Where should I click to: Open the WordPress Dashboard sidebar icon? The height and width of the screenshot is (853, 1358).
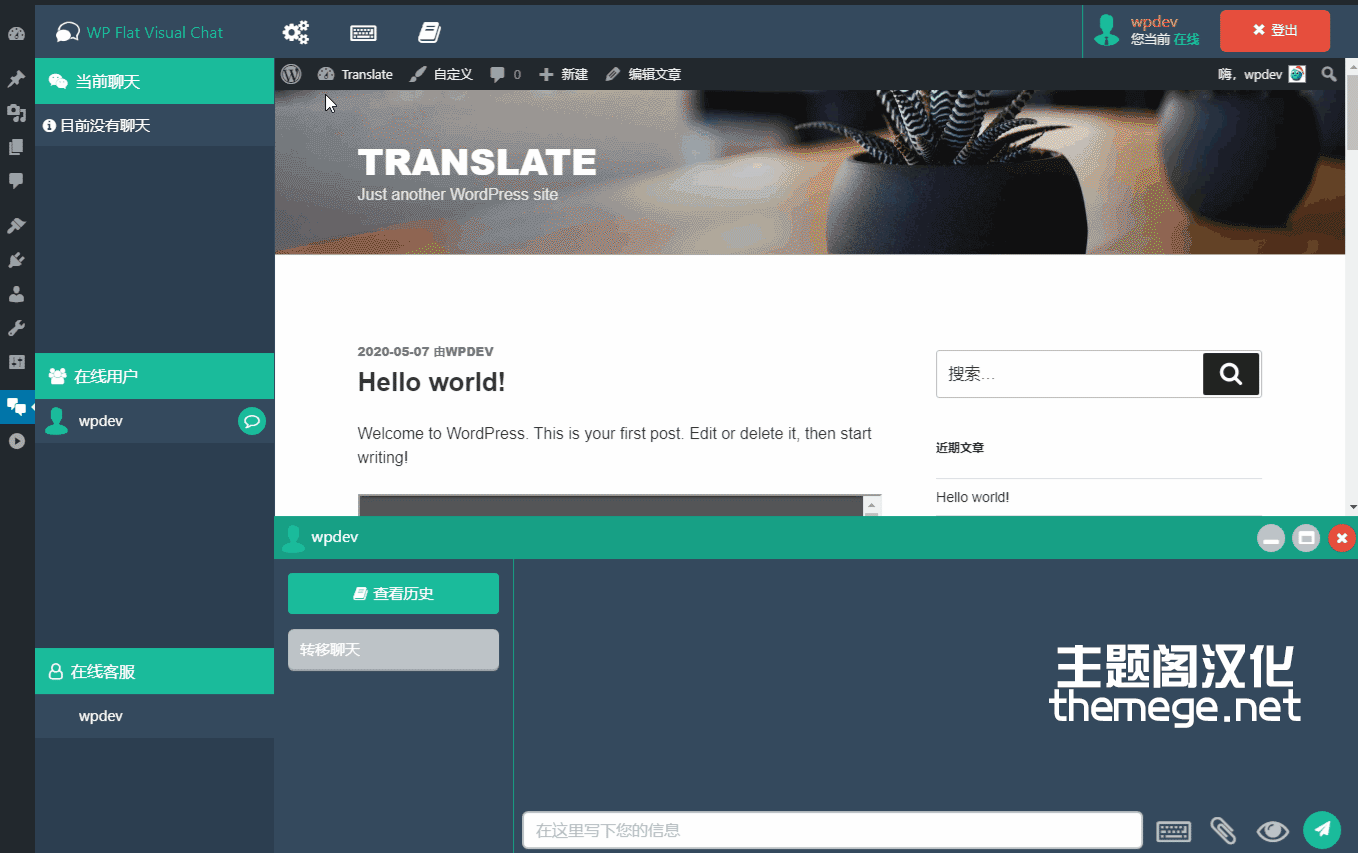(x=16, y=34)
